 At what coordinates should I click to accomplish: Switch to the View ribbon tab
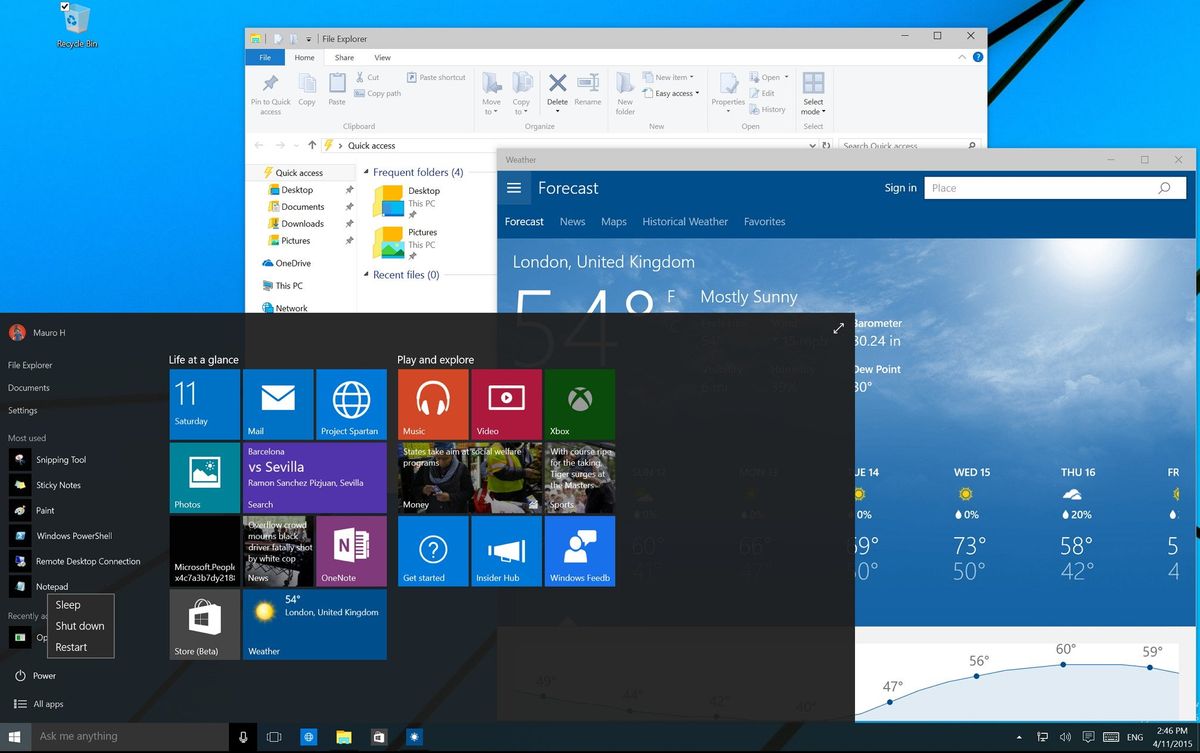[383, 57]
